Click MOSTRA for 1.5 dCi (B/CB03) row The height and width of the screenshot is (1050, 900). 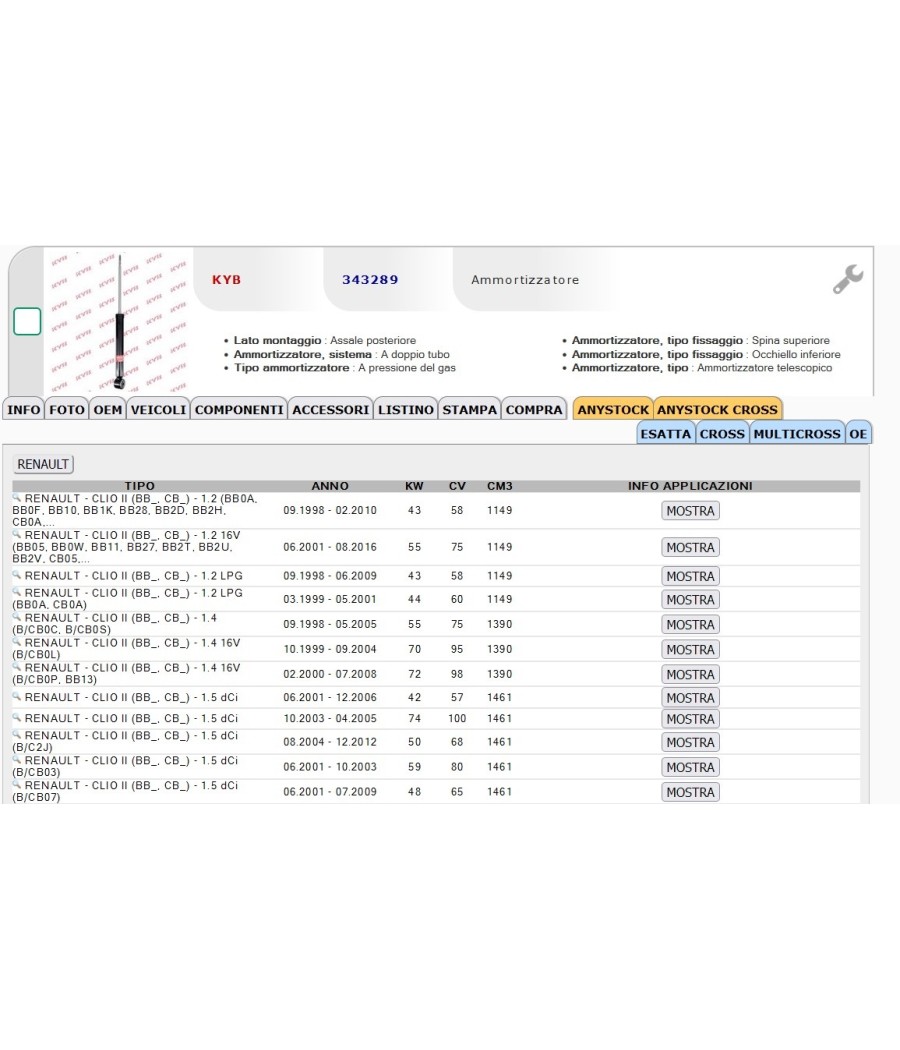(690, 767)
